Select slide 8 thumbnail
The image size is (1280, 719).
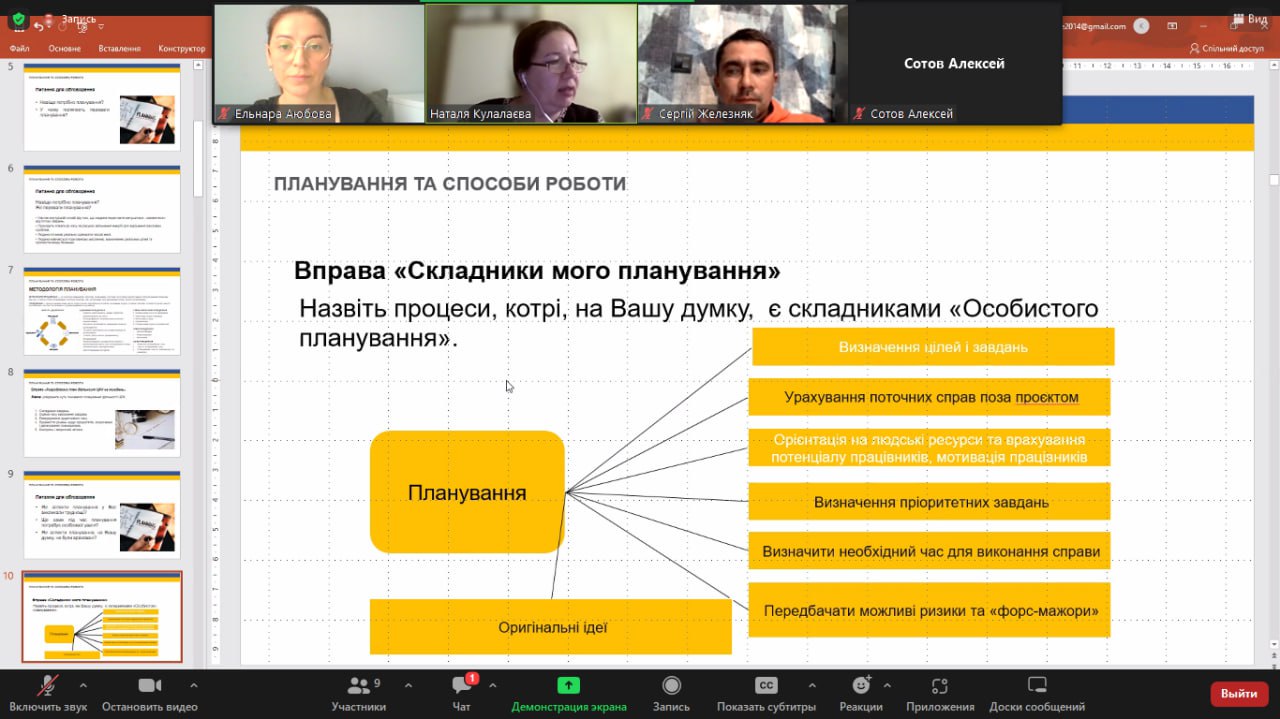click(x=102, y=413)
